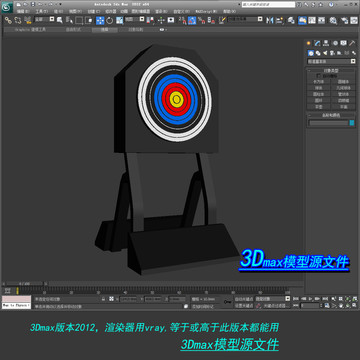Select the Unlink Selection tool
360x360 pixels.
coord(17,20)
